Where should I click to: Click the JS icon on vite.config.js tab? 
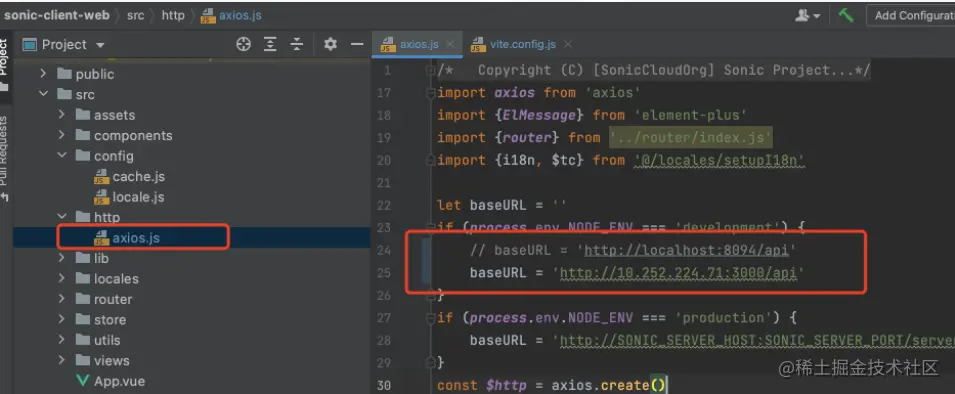point(478,44)
